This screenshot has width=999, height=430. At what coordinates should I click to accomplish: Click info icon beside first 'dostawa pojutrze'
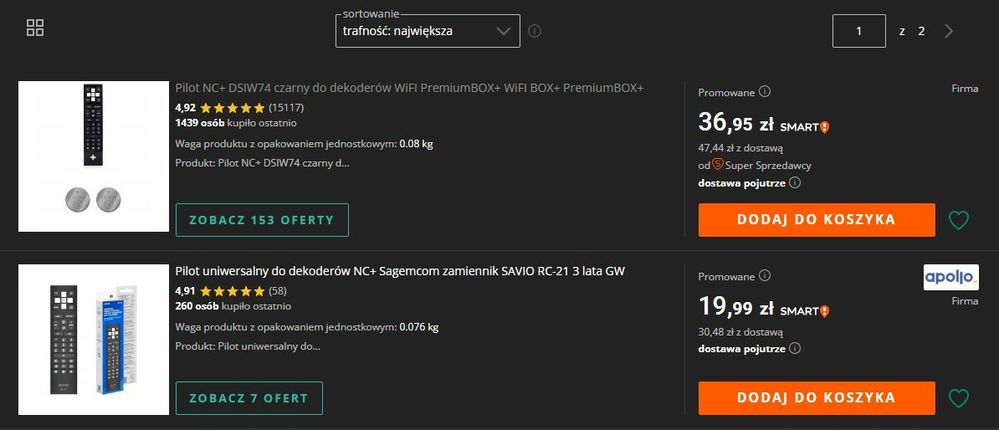coord(796,183)
